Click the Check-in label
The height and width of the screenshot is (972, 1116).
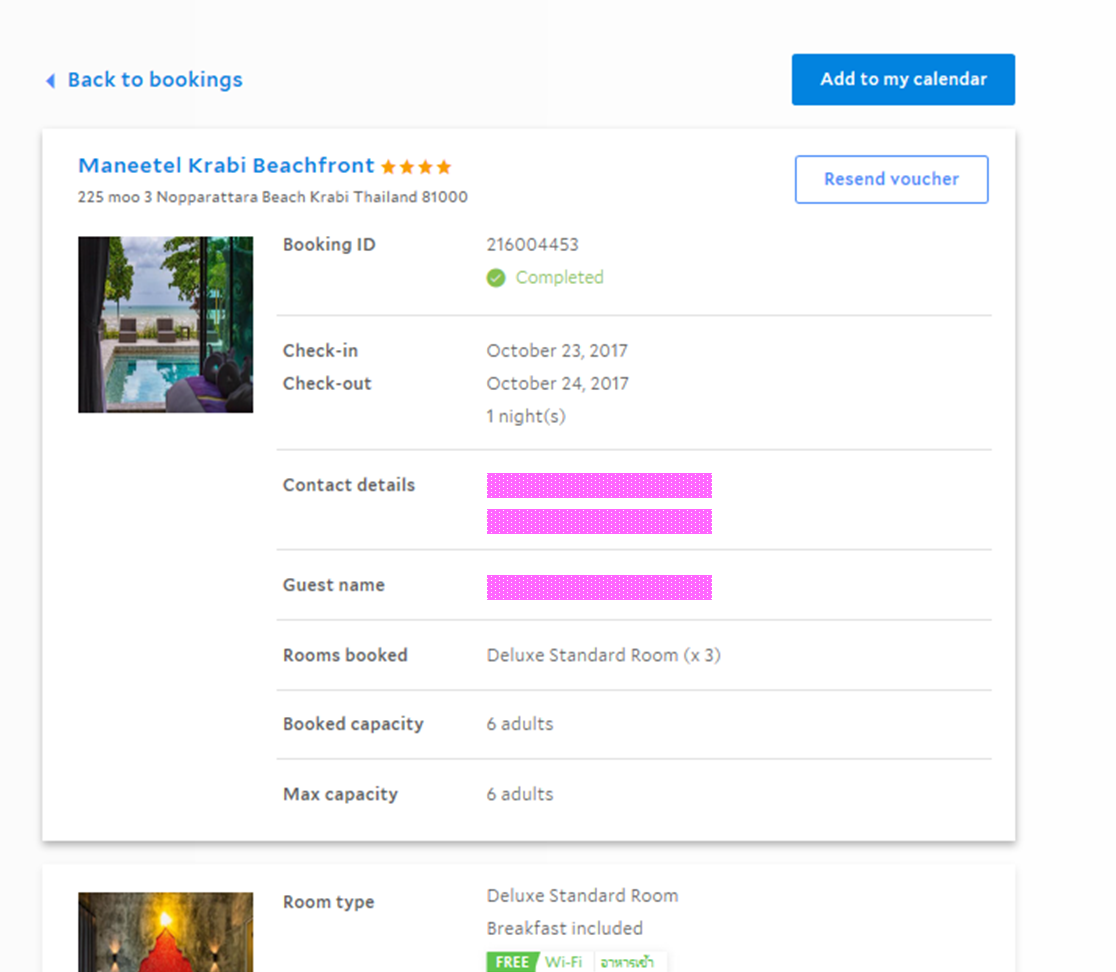tap(320, 351)
